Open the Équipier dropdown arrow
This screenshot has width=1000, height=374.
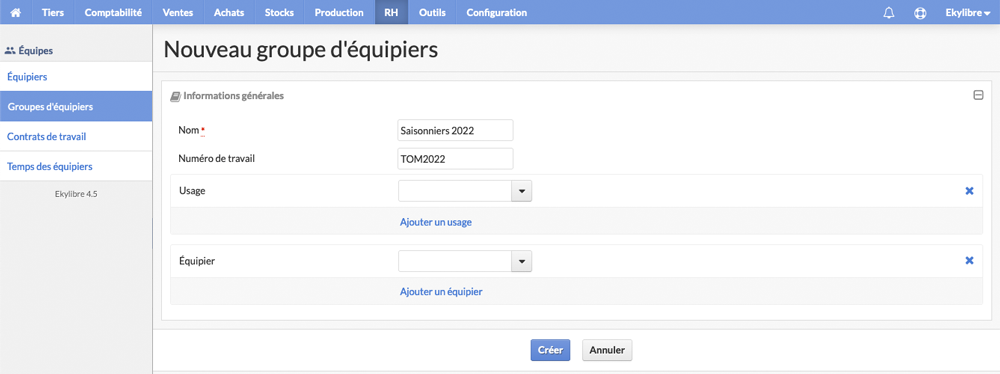click(522, 261)
